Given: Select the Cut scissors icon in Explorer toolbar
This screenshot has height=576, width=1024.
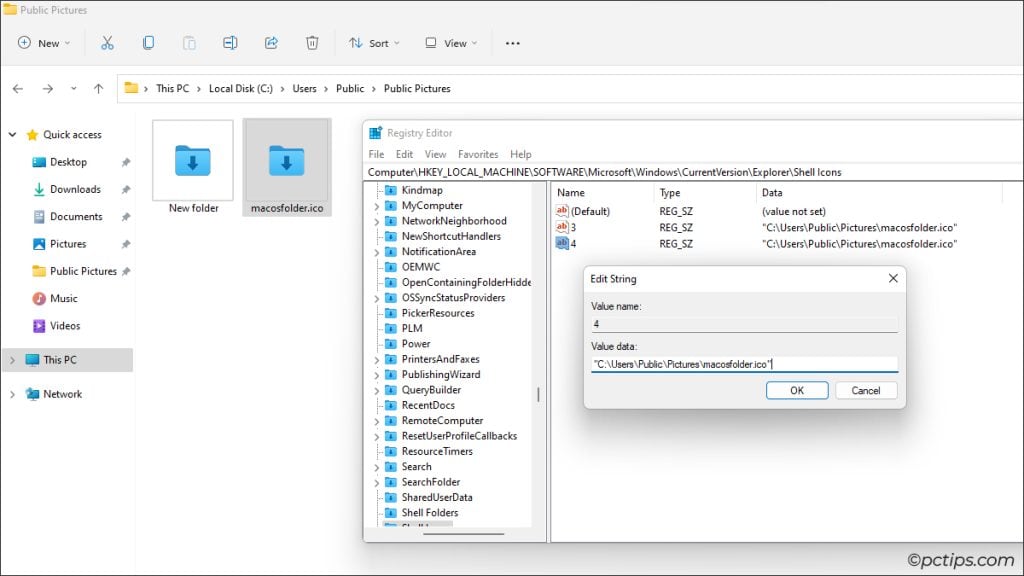Looking at the screenshot, I should point(107,43).
